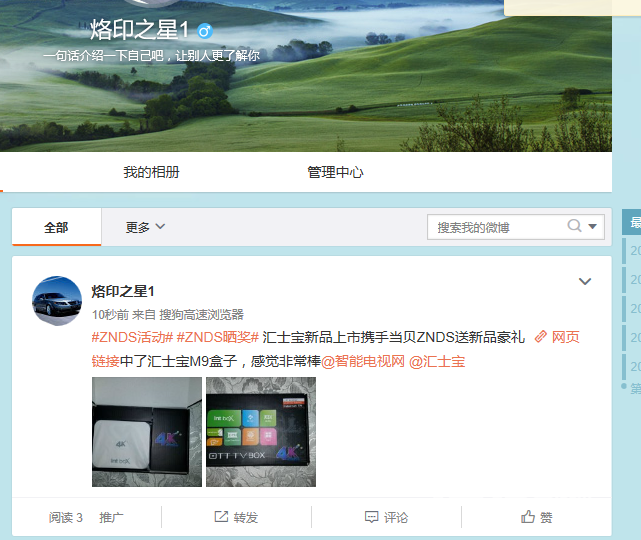641x540 pixels.
Task: View the OTT TV BOX package photo thumbnail
Action: point(261,432)
